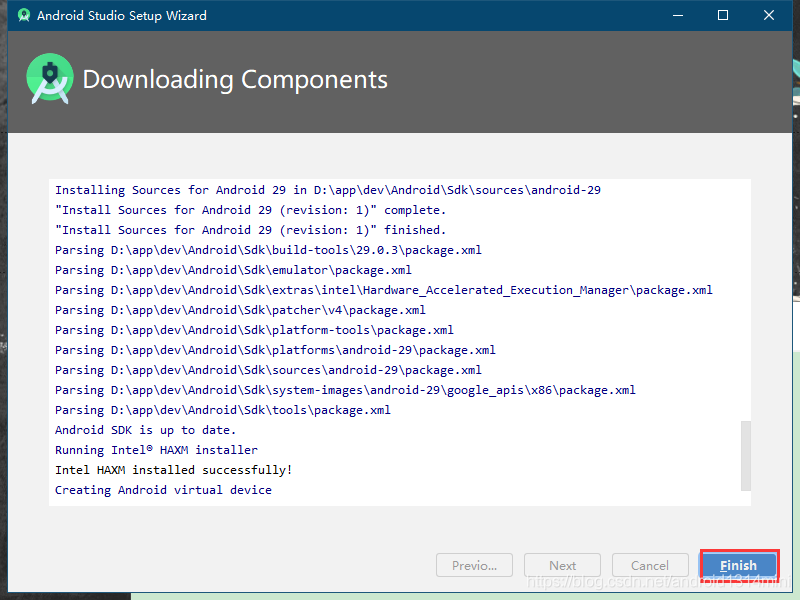Viewport: 800px width, 600px height.
Task: Minimize the Setup Wizard window
Action: 678,15
